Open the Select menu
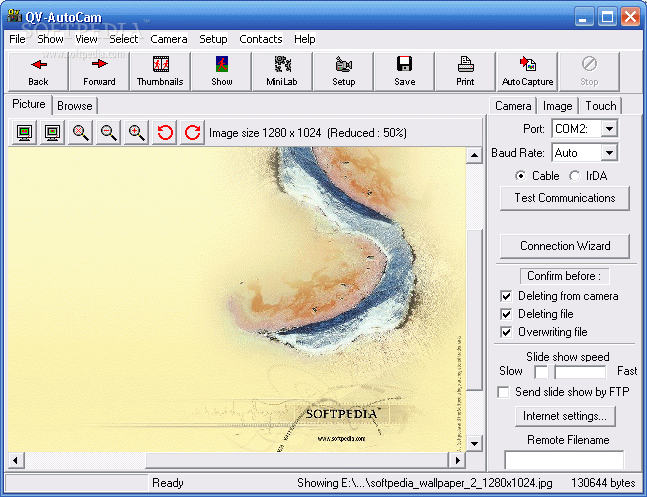Image resolution: width=647 pixels, height=497 pixels. [x=123, y=39]
